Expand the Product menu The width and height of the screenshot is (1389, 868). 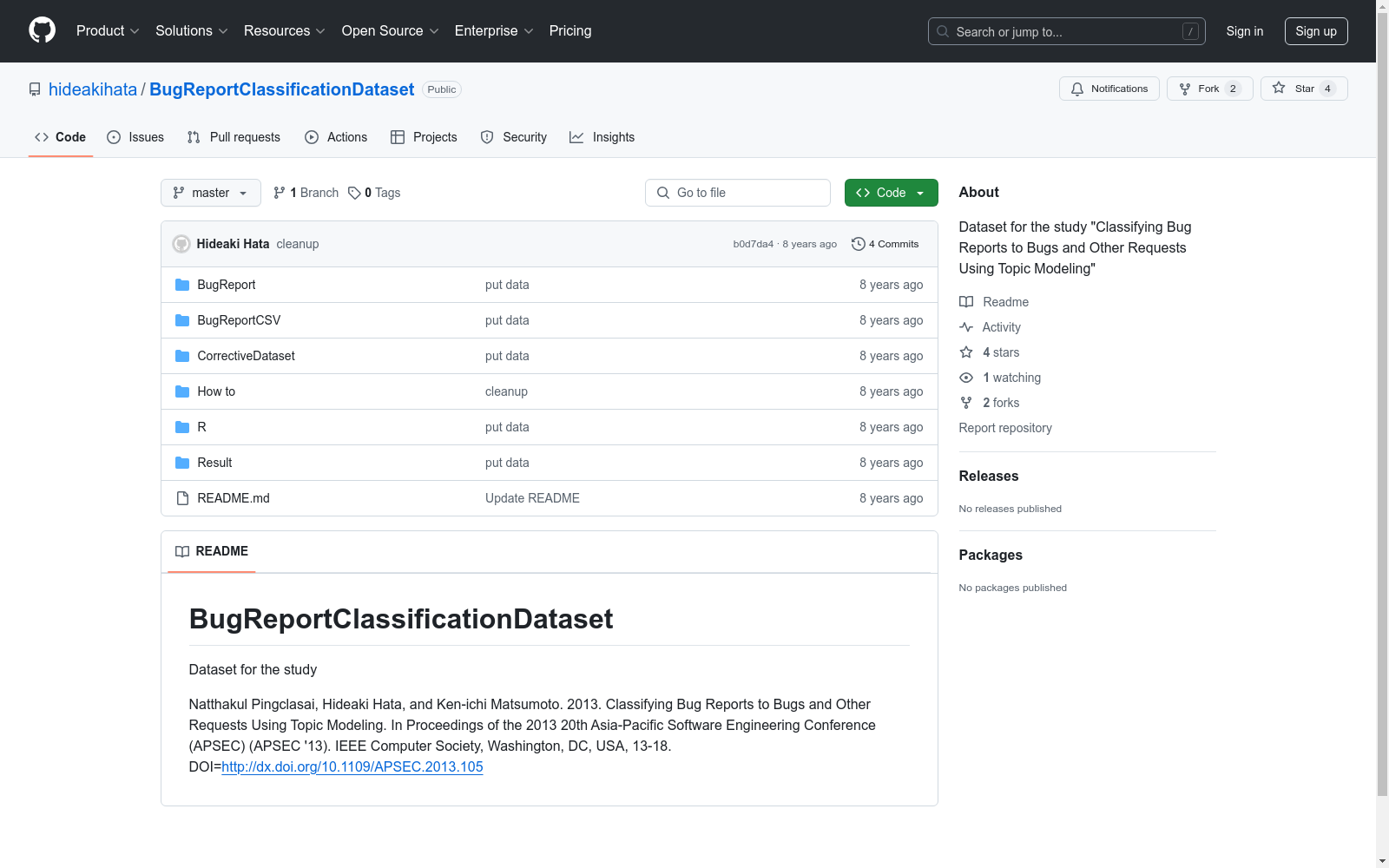pos(108,31)
